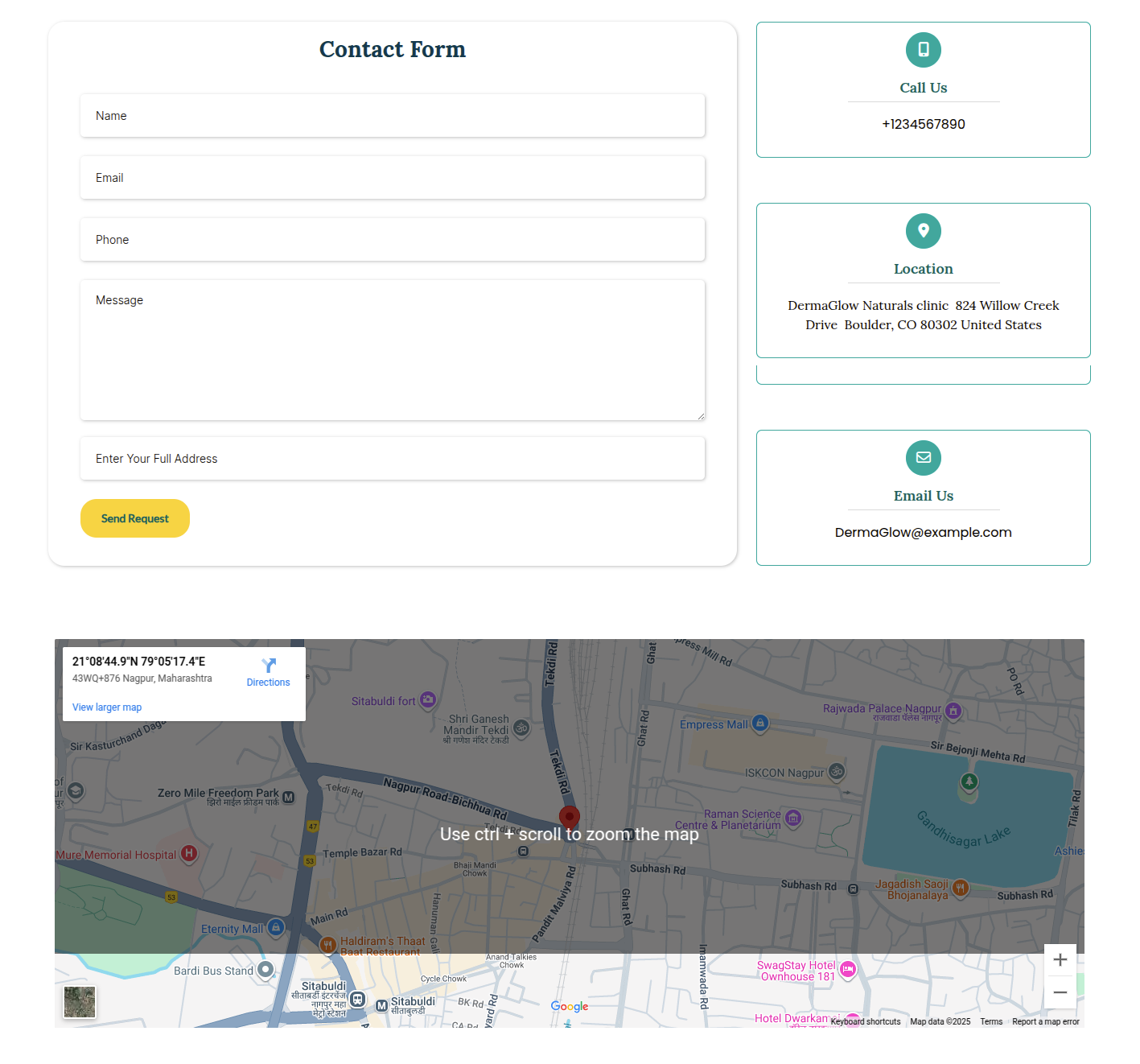This screenshot has width=1140, height=1064.
Task: Click the Gandhisagar Lake label
Action: pyautogui.click(x=964, y=829)
